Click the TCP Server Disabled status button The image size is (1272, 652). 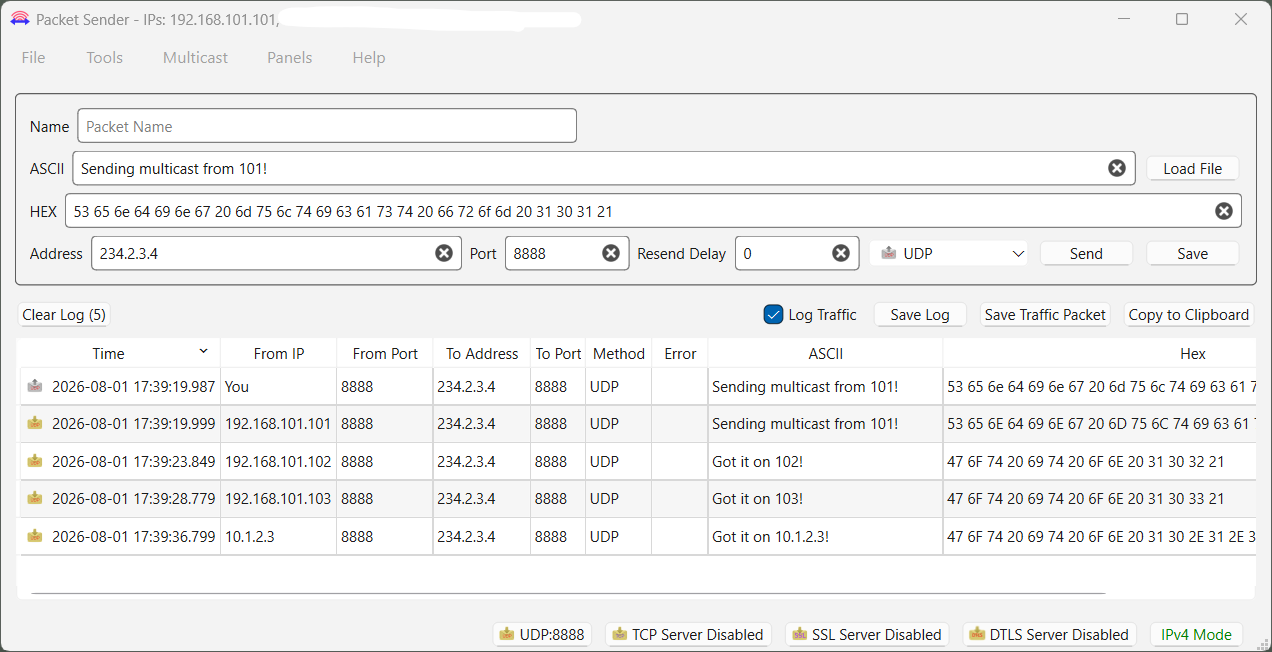(687, 634)
